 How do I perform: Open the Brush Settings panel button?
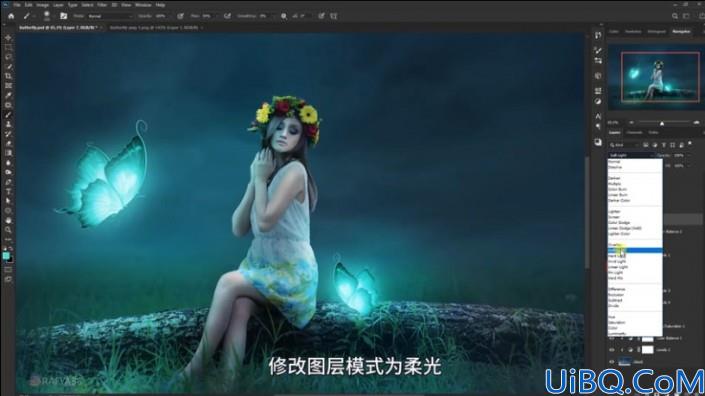click(63, 16)
